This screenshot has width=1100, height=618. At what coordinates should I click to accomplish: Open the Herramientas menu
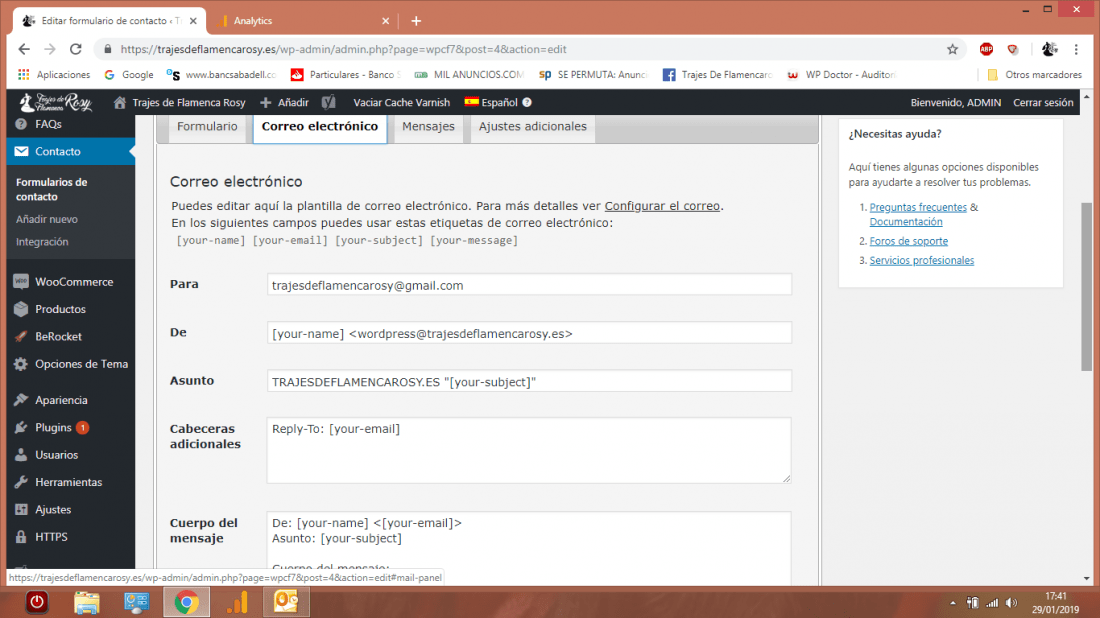click(x=70, y=482)
